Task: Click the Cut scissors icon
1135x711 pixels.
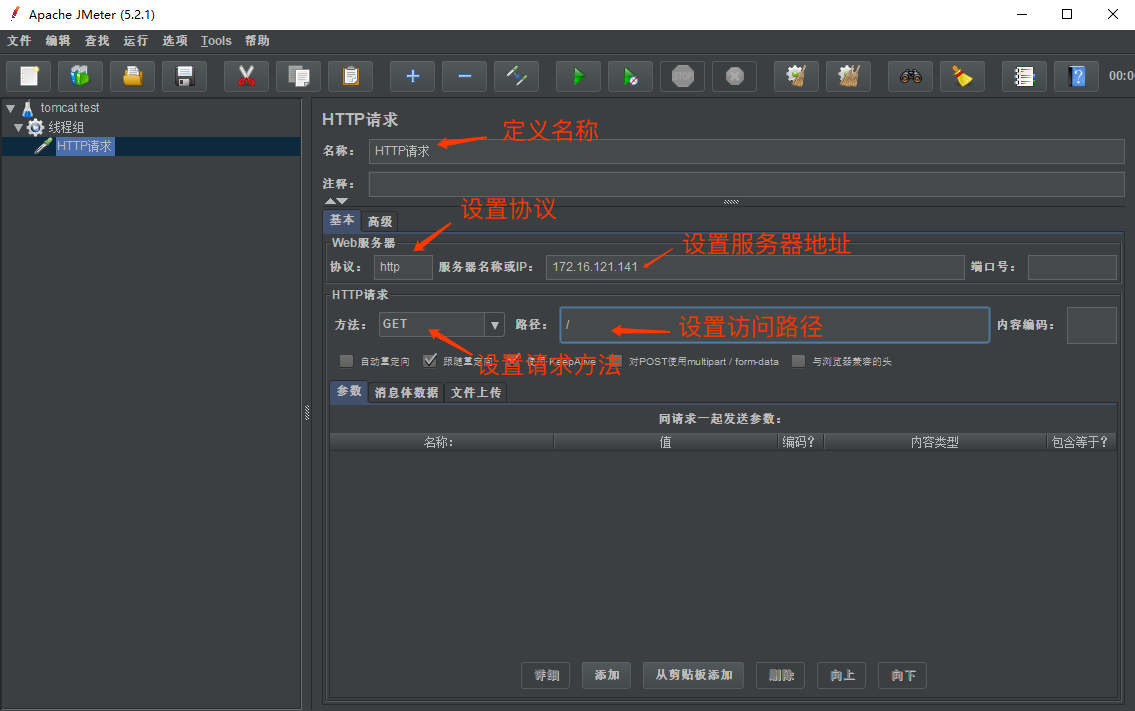Action: 246,76
